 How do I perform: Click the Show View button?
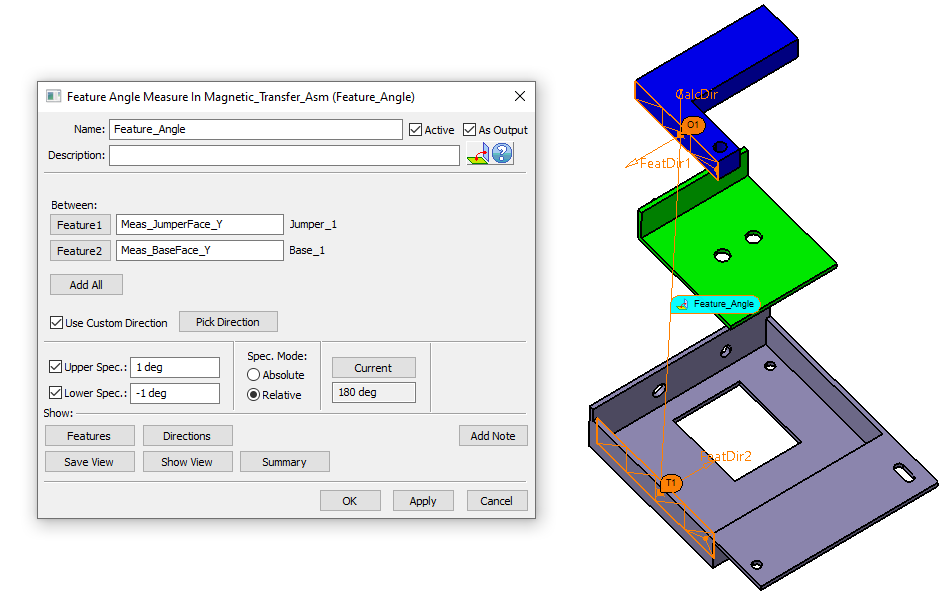click(x=187, y=462)
